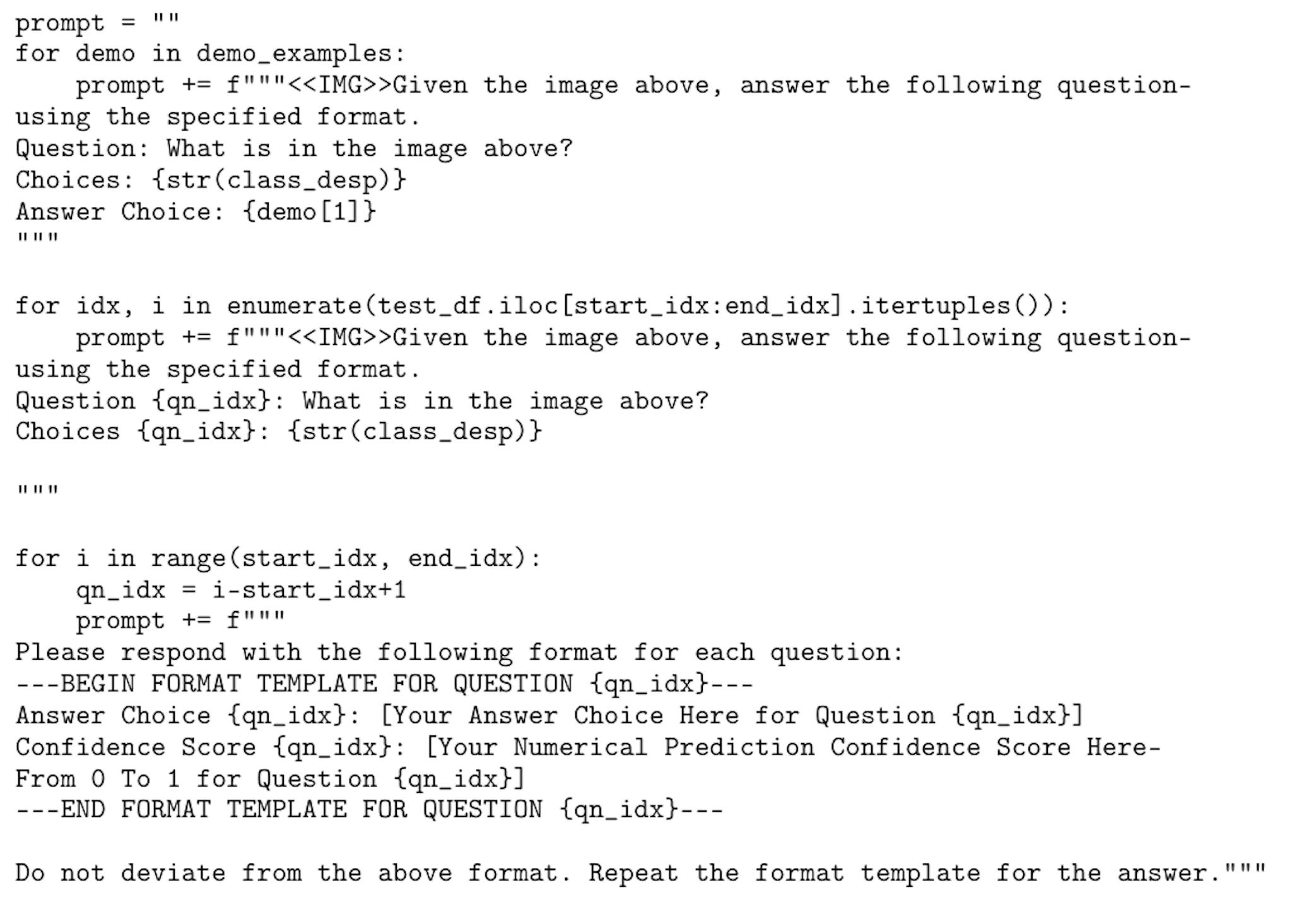
Task: Click the "---END FORMAT TEMPLATE" line
Action: [x=370, y=809]
